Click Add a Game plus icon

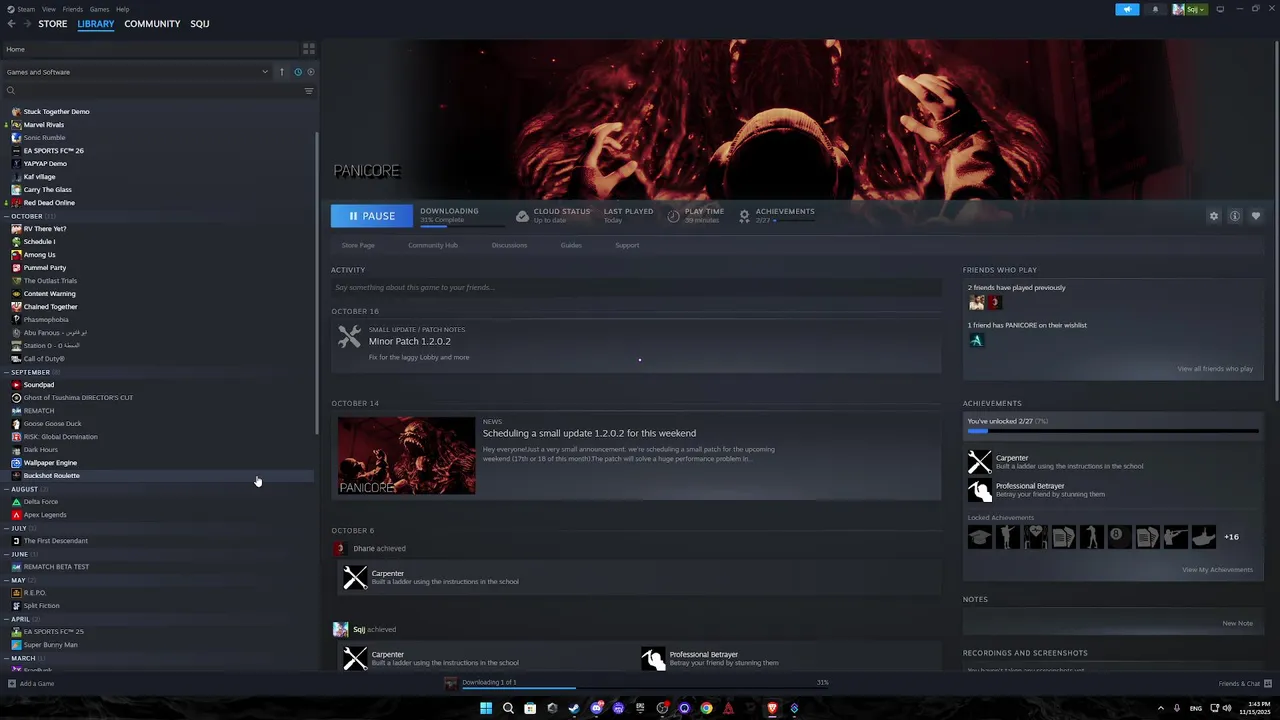click(12, 684)
